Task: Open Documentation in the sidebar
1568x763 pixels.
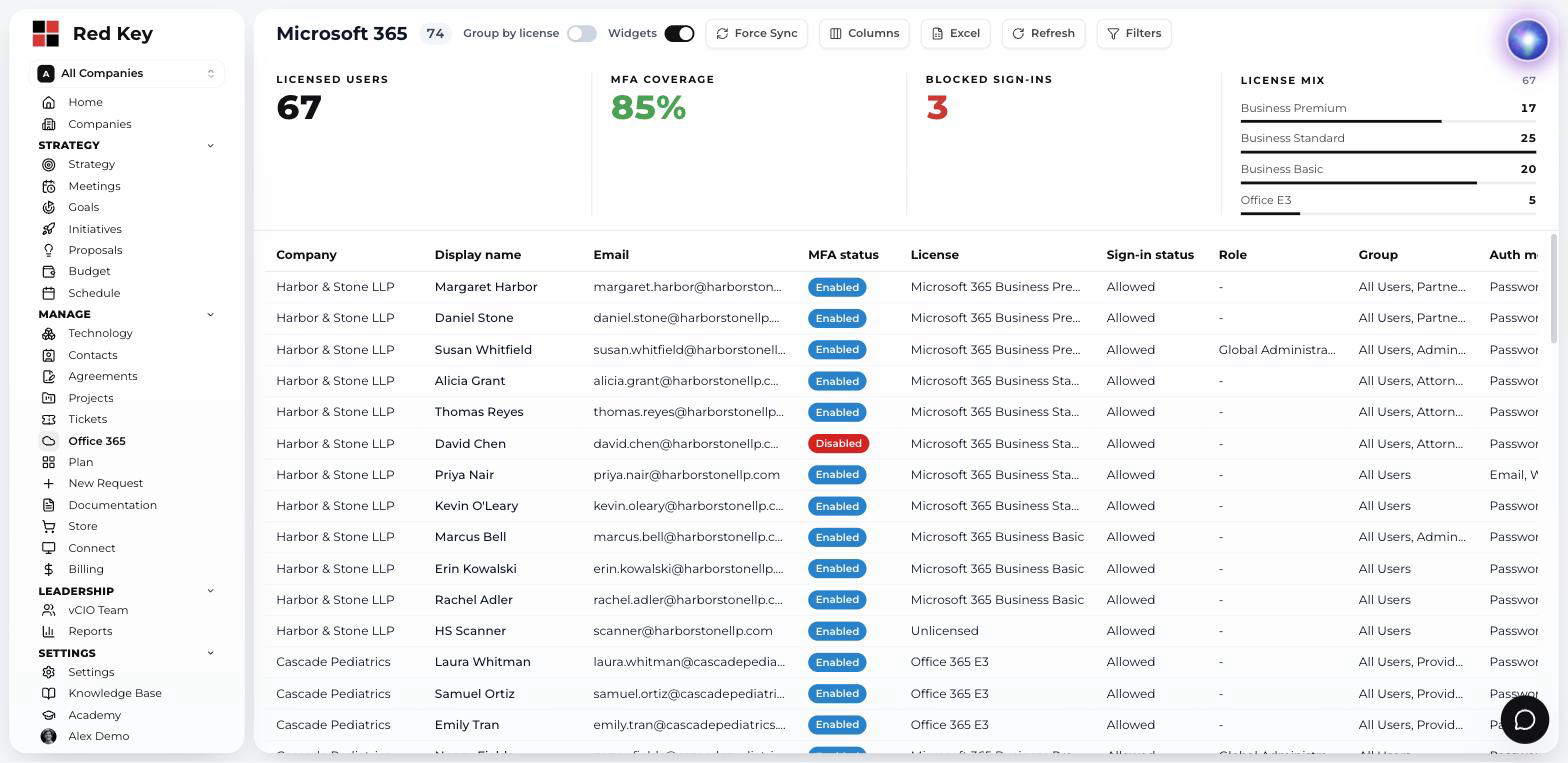Action: click(112, 505)
